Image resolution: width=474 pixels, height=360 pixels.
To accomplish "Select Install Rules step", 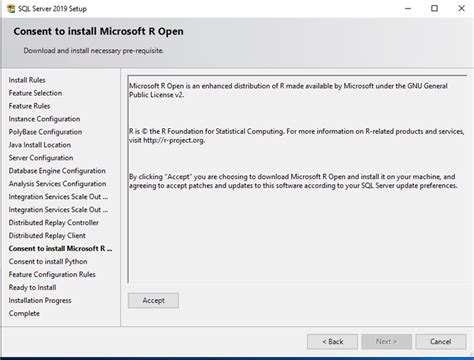I will click(27, 80).
